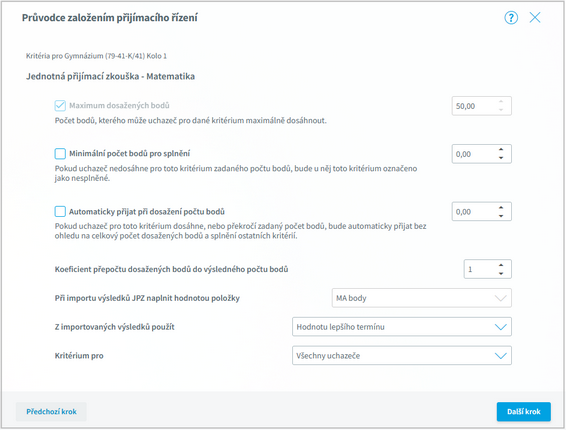Click the maximum points 50,00 field
This screenshot has height=430, width=566.
(481, 106)
